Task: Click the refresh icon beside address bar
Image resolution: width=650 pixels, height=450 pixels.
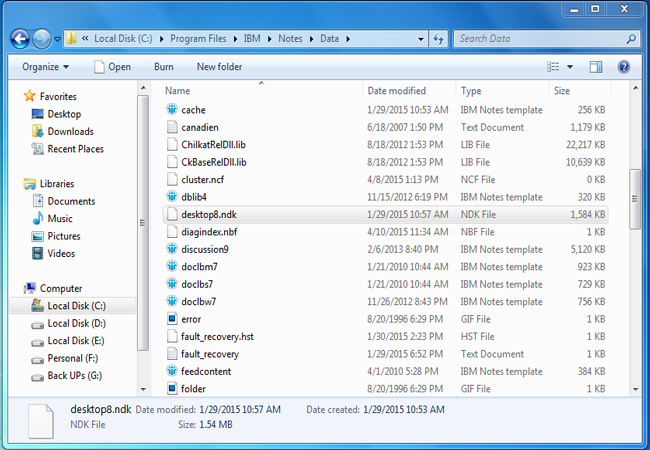Action: pos(439,39)
